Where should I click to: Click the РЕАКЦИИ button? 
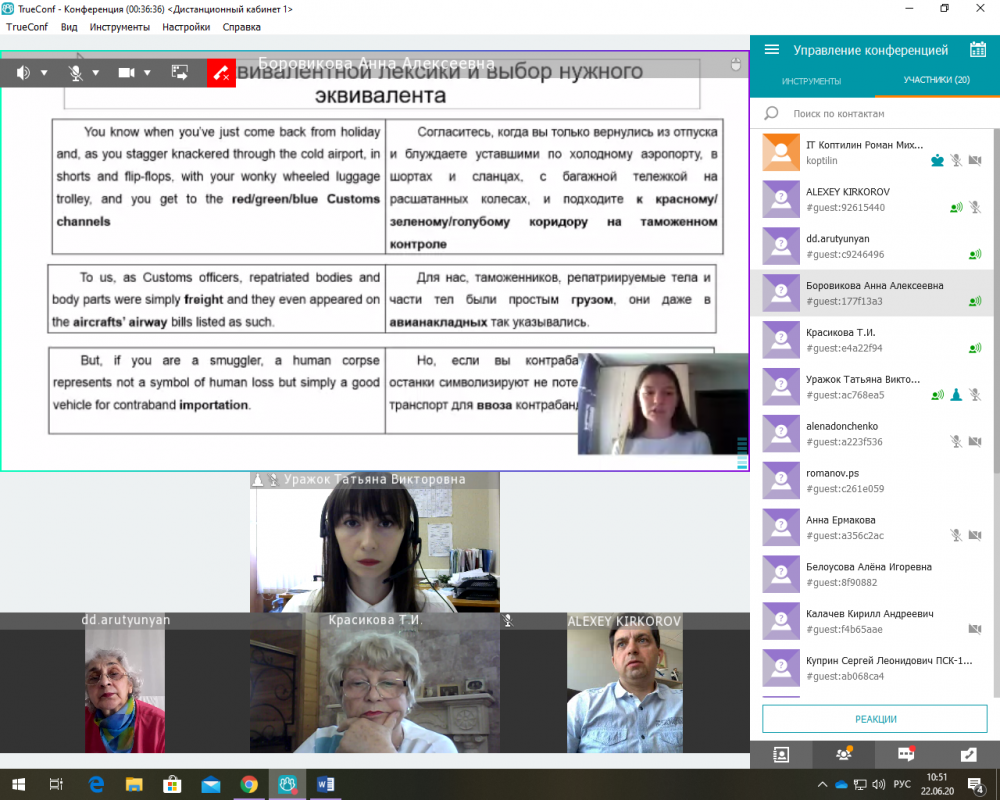click(875, 719)
